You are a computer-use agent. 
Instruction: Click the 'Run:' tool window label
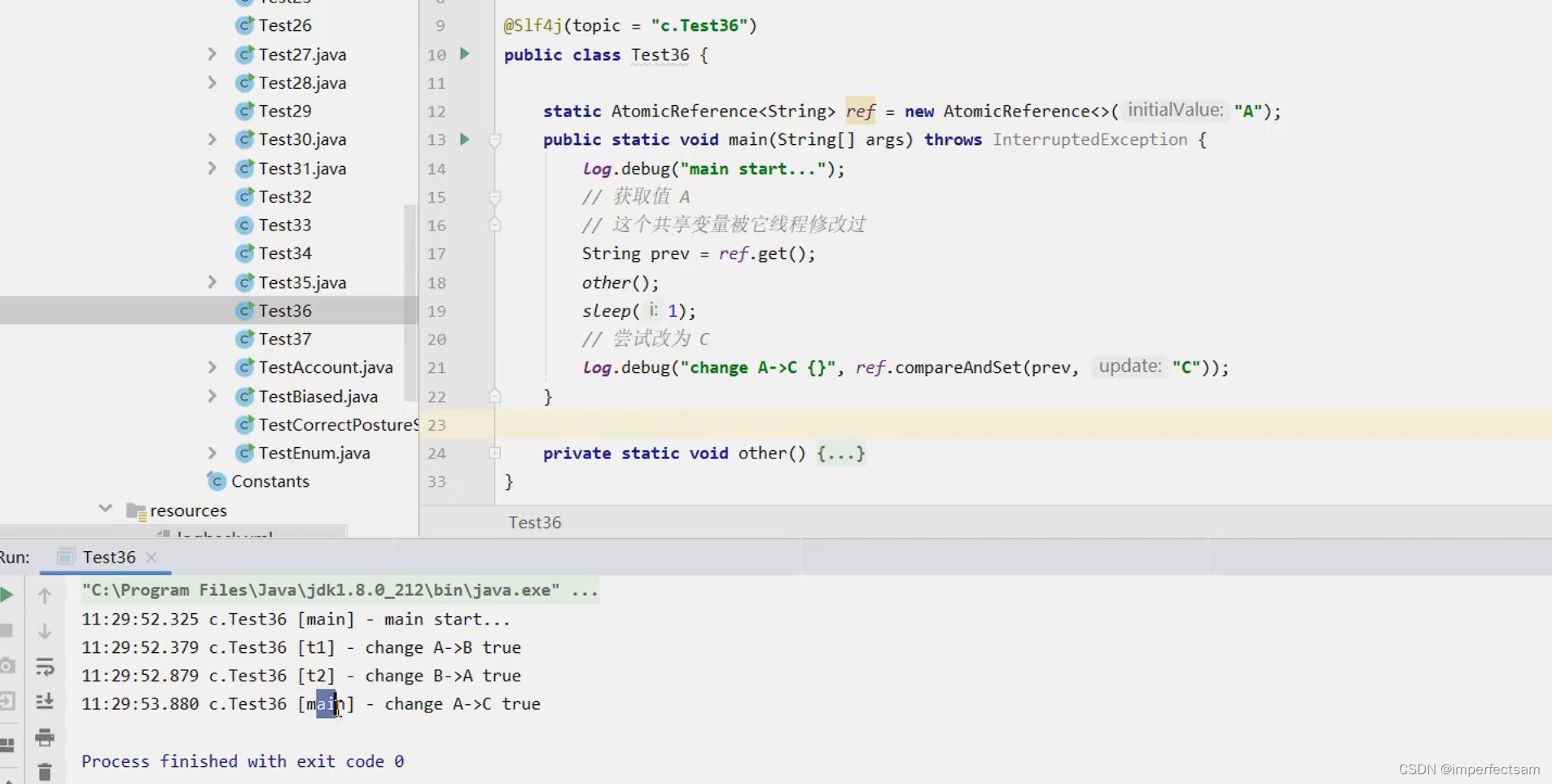tap(15, 558)
